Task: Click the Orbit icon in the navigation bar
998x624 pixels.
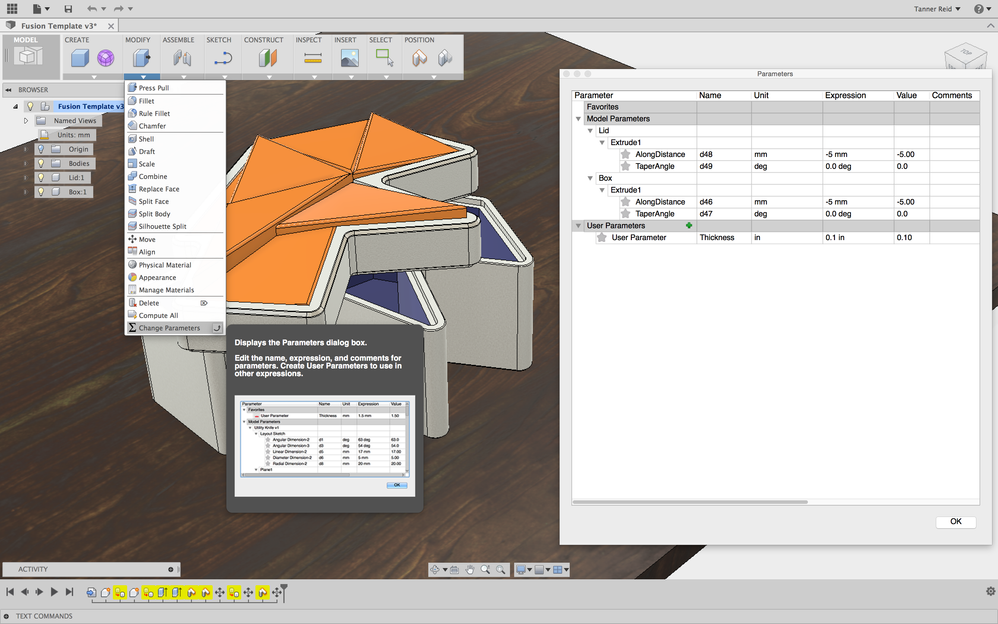Action: [x=437, y=569]
